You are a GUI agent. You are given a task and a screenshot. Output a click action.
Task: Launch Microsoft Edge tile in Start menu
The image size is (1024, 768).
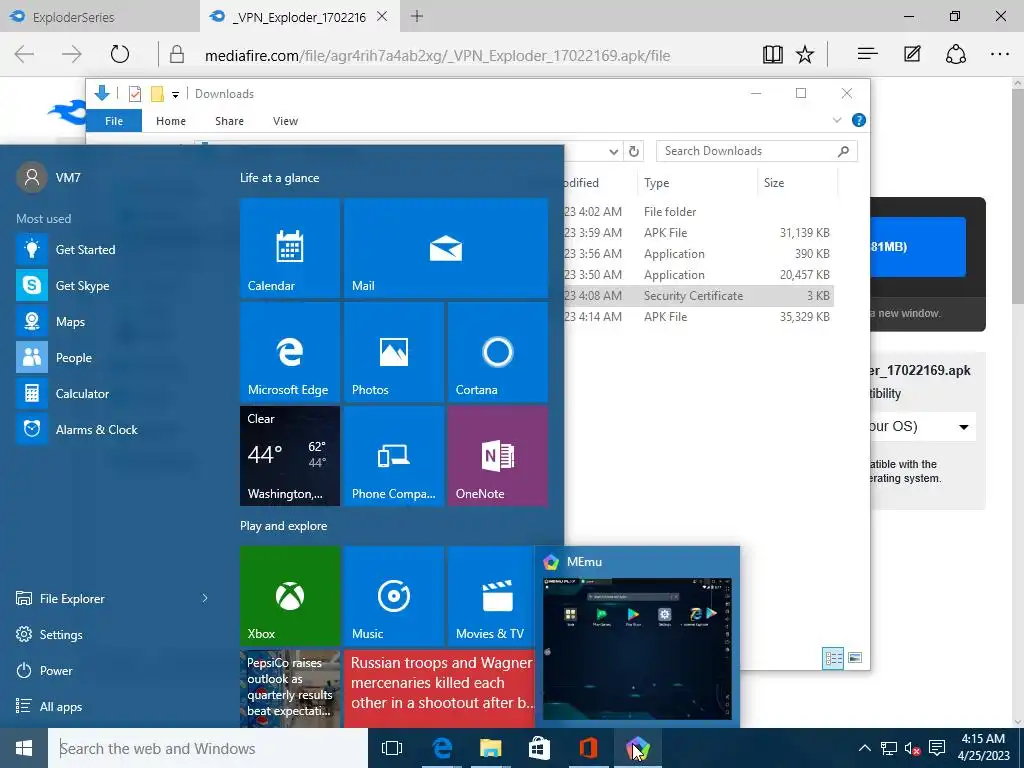click(x=290, y=352)
